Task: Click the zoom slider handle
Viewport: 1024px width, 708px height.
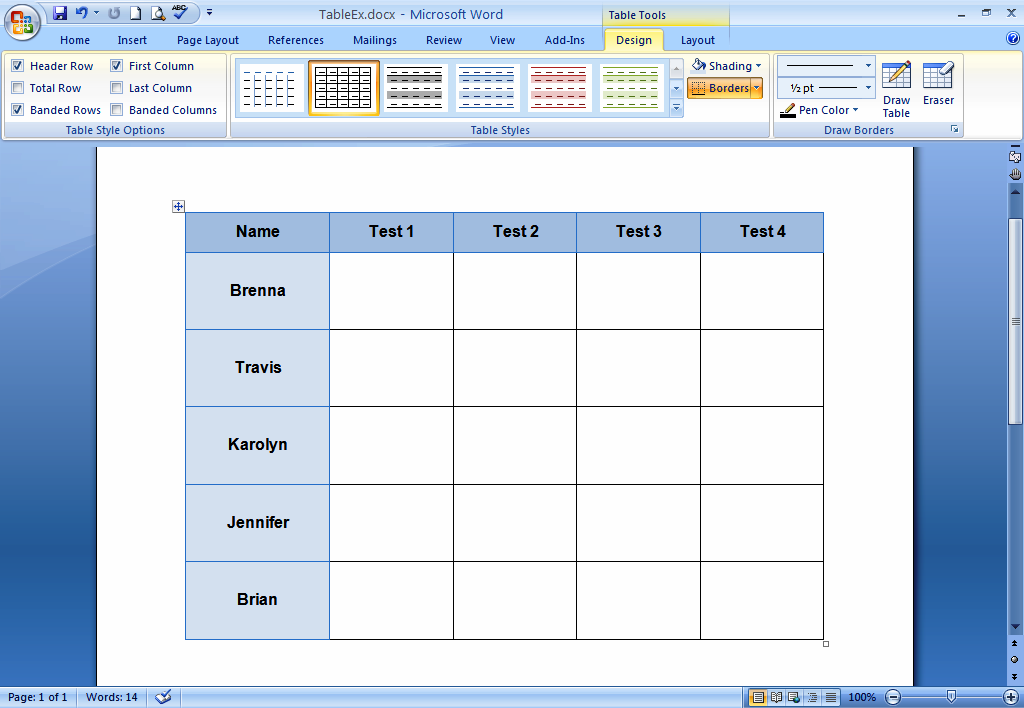Action: (951, 697)
